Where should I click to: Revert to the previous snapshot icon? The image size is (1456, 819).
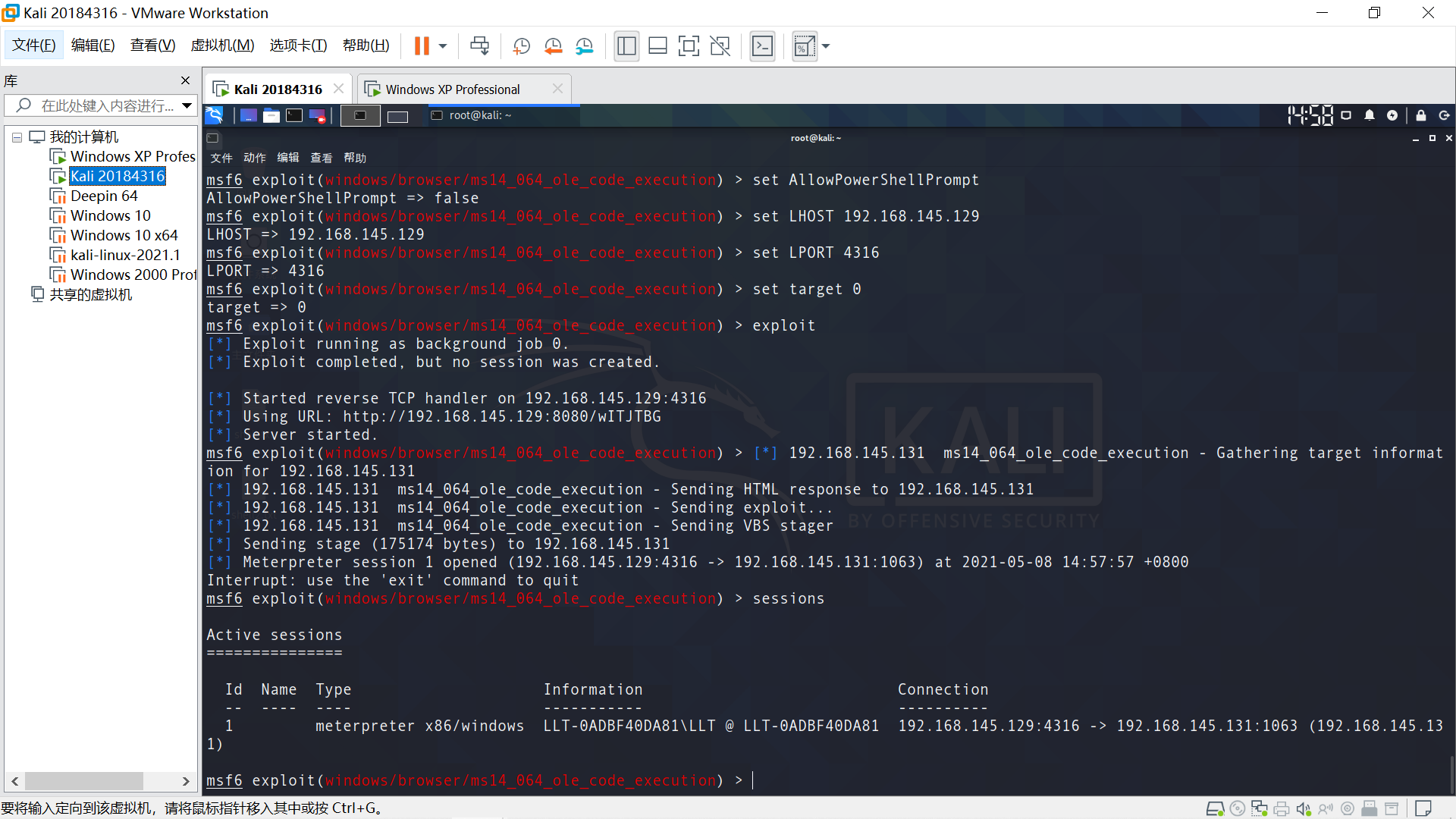tap(553, 46)
